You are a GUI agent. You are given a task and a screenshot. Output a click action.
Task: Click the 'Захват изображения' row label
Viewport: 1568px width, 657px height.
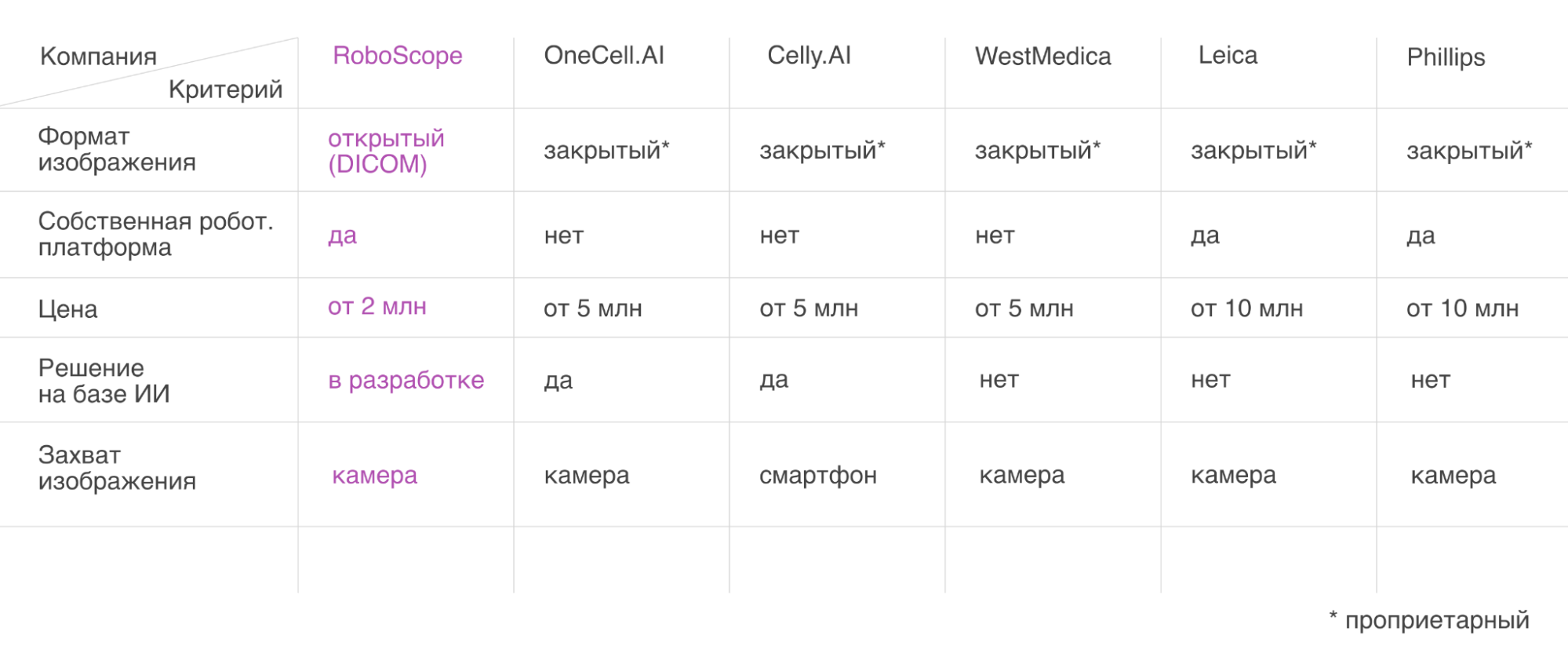point(116,468)
